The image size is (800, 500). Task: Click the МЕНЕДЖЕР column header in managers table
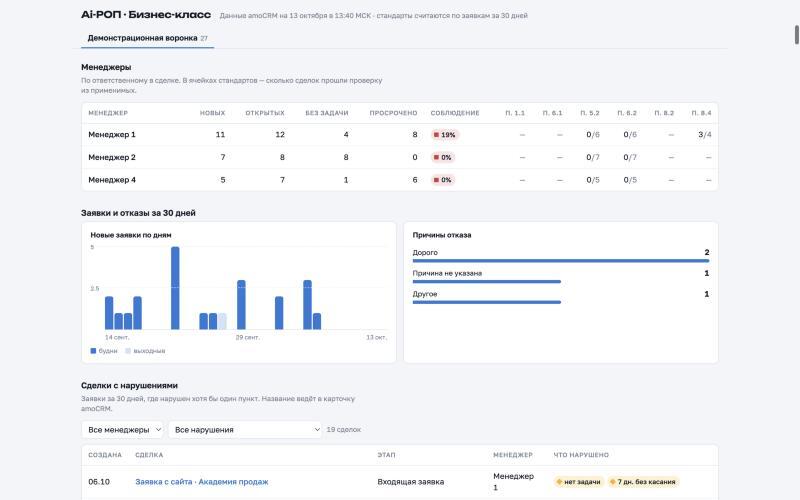[x=108, y=113]
